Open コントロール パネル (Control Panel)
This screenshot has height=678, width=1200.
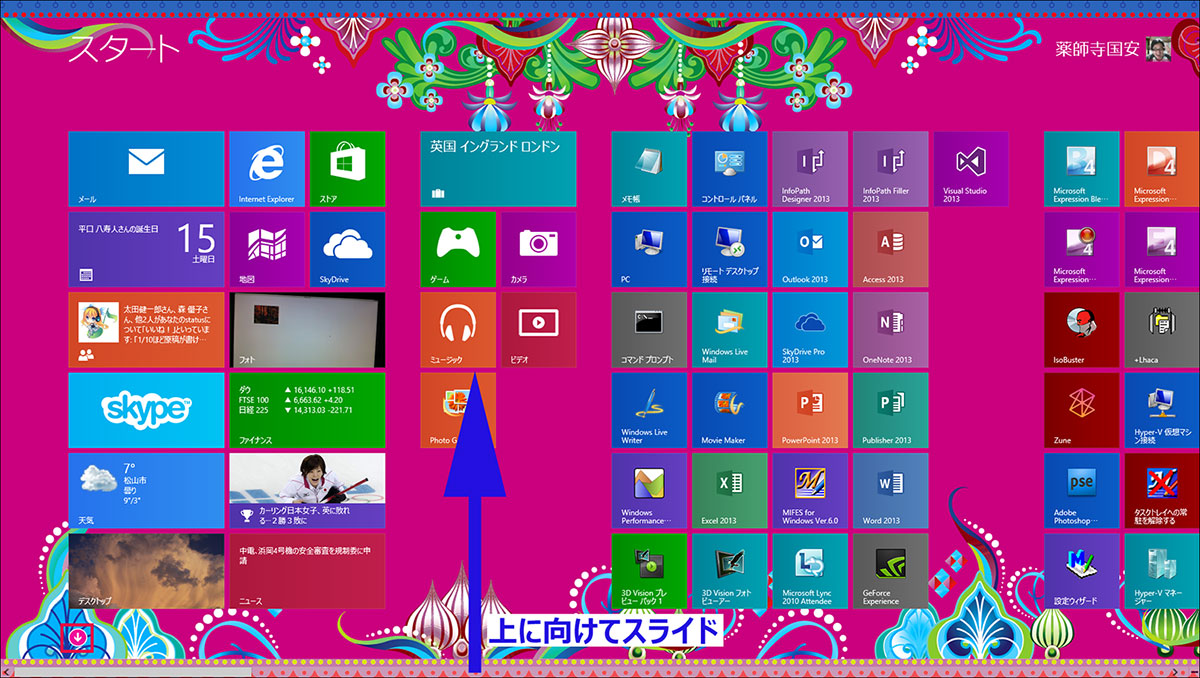pyautogui.click(x=729, y=169)
